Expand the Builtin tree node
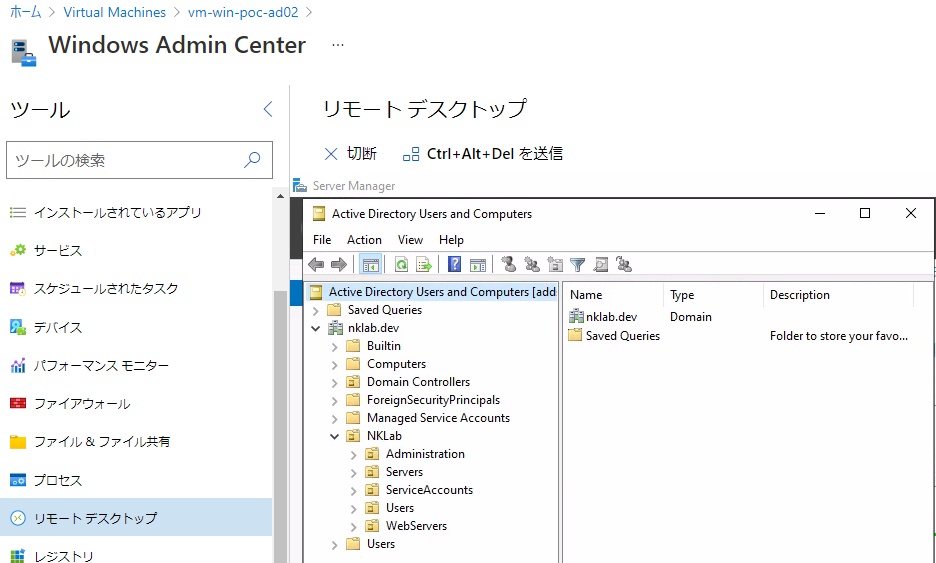Image resolution: width=936 pixels, height=563 pixels. coord(335,346)
